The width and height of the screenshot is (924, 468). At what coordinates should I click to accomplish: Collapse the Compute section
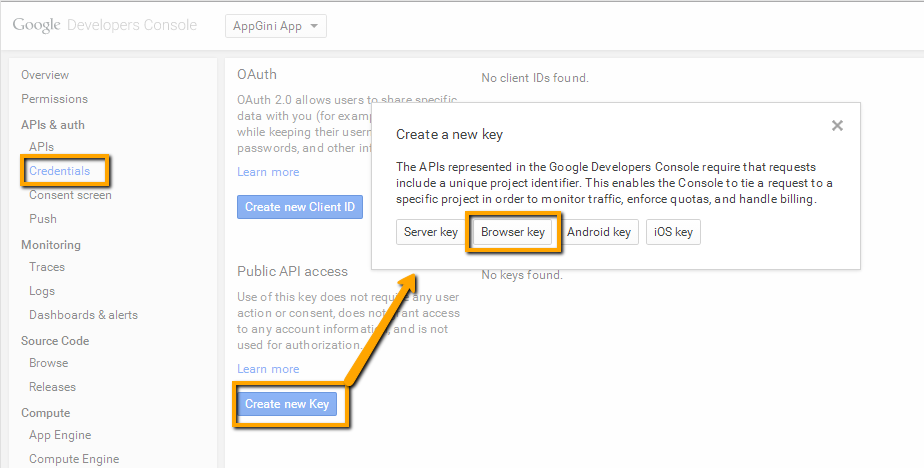45,413
